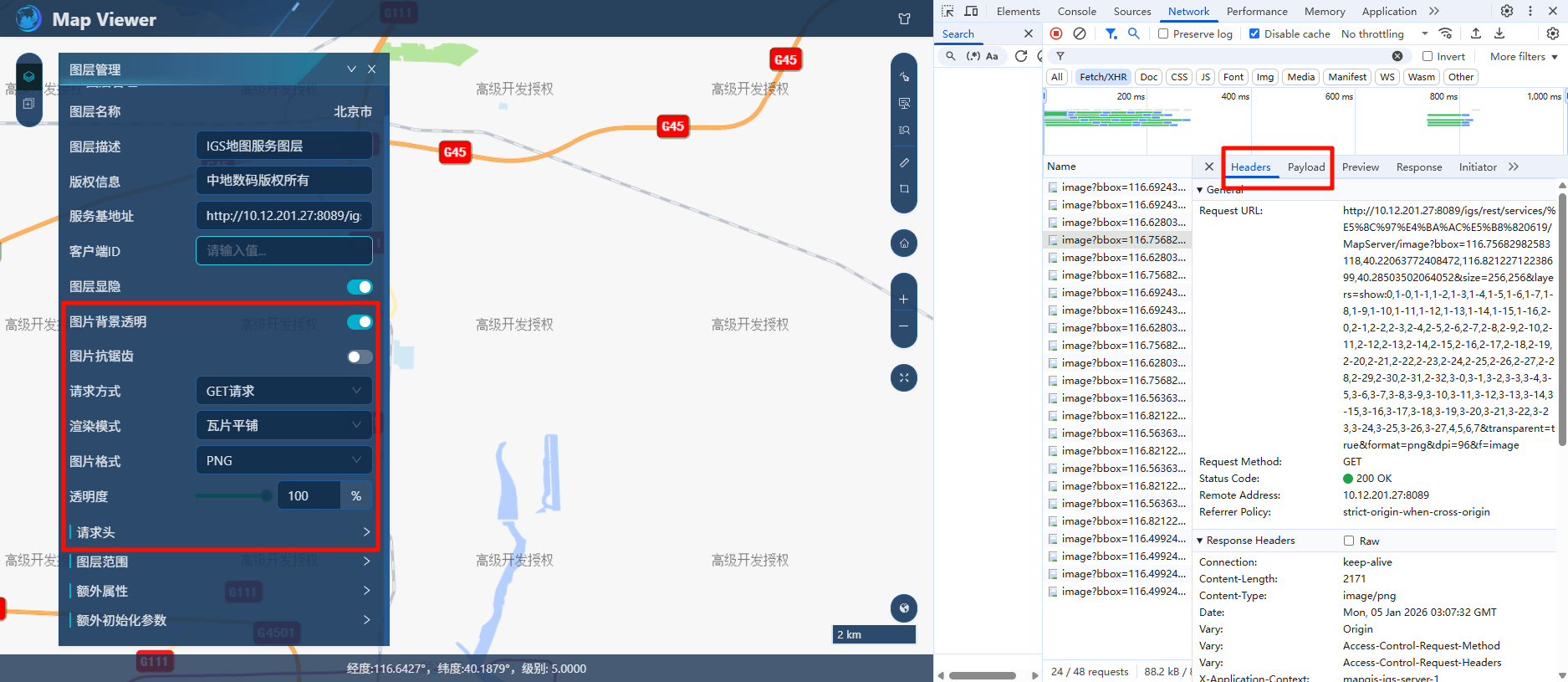Stop recording network log in DevTools
1568x682 pixels.
(1056, 33)
